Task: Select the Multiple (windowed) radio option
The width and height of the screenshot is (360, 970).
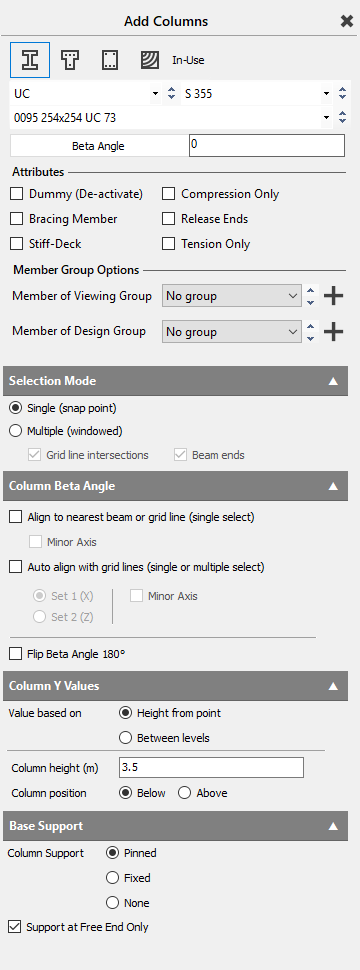Action: pos(15,431)
